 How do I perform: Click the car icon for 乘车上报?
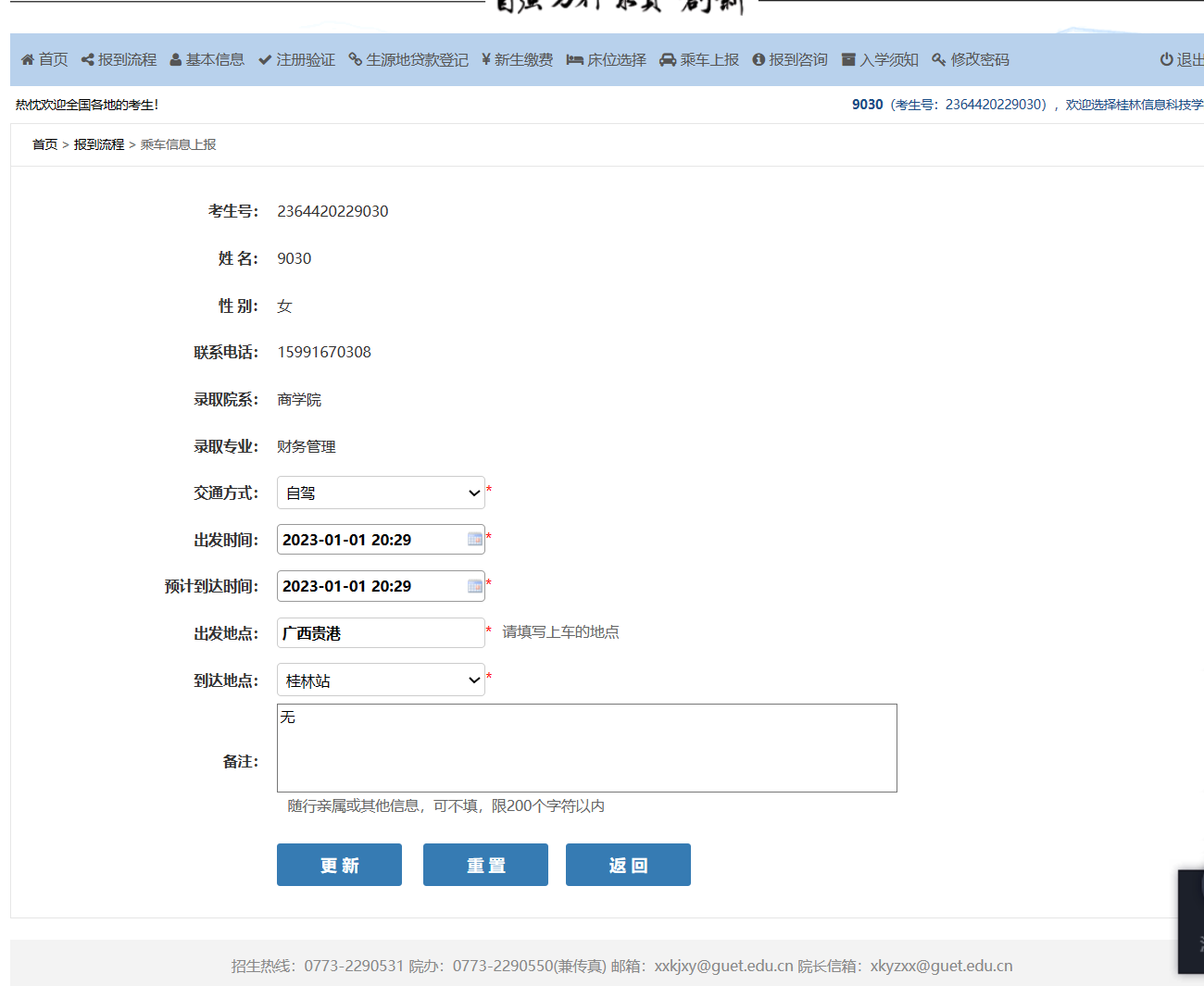click(x=668, y=60)
